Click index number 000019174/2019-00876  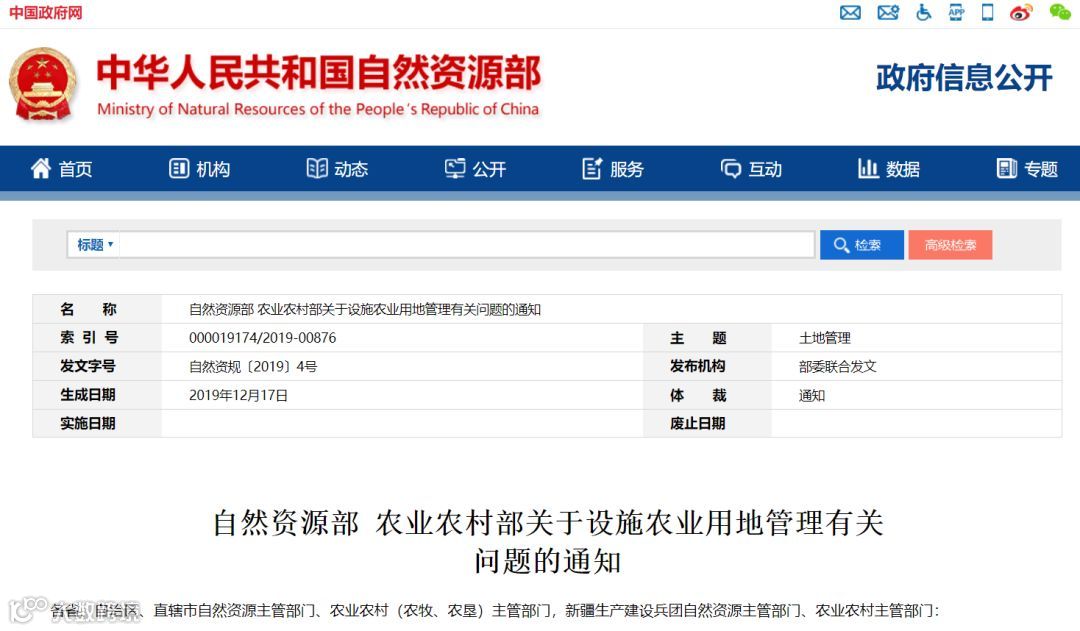pyautogui.click(x=262, y=338)
